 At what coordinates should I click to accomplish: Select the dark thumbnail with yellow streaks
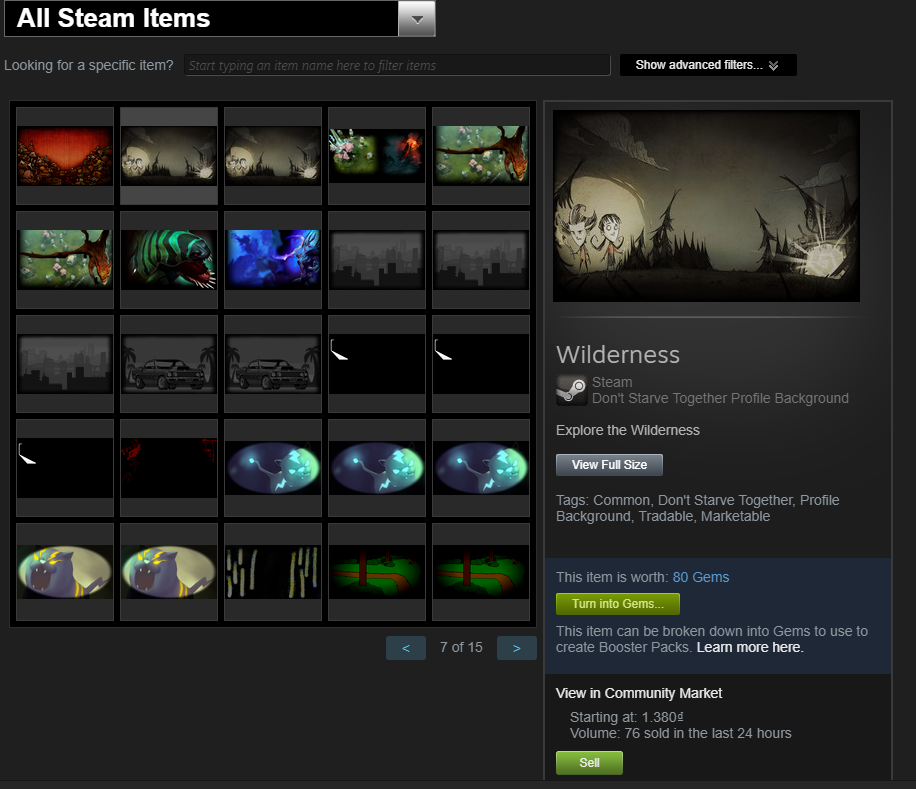coord(273,572)
